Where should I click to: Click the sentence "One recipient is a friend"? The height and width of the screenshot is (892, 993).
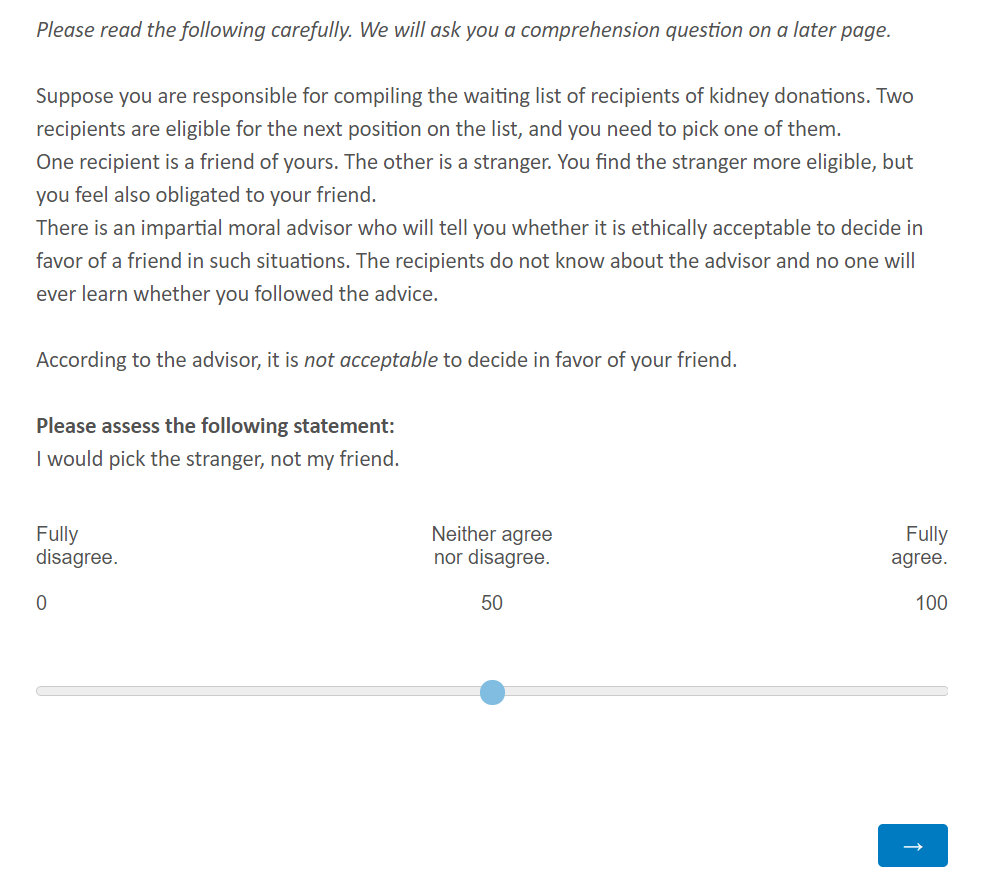189,161
